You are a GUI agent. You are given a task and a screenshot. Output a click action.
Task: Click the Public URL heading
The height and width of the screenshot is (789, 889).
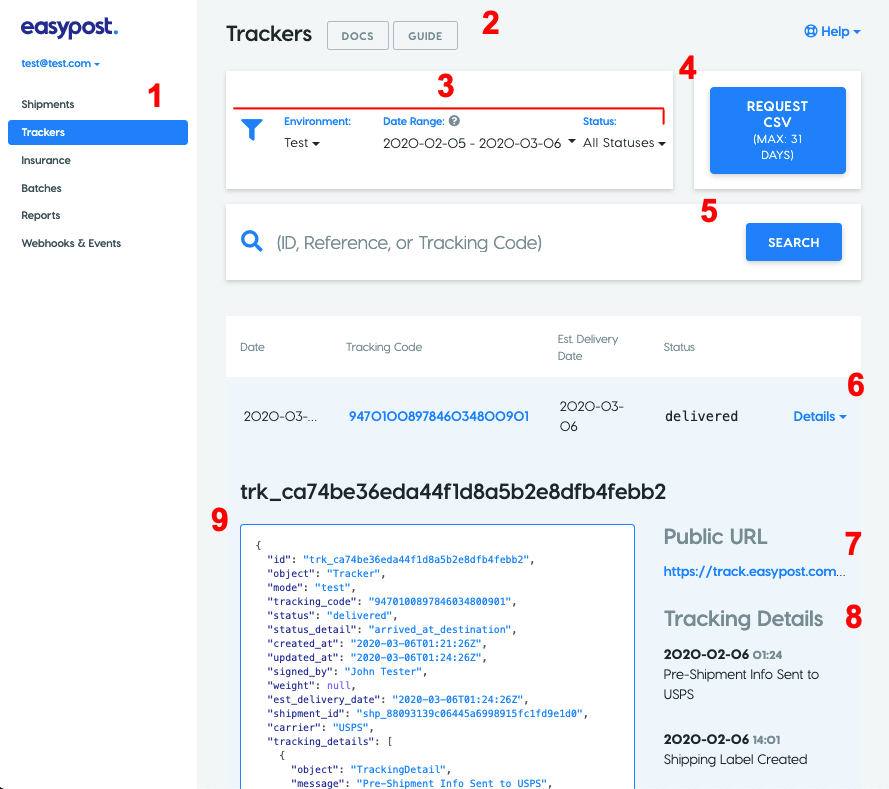[716, 537]
